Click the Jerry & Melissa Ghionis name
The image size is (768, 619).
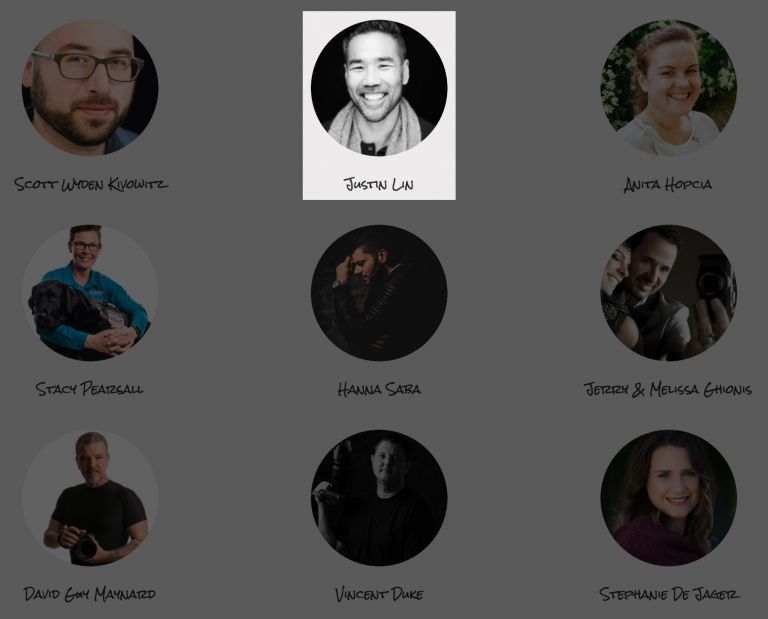(668, 389)
